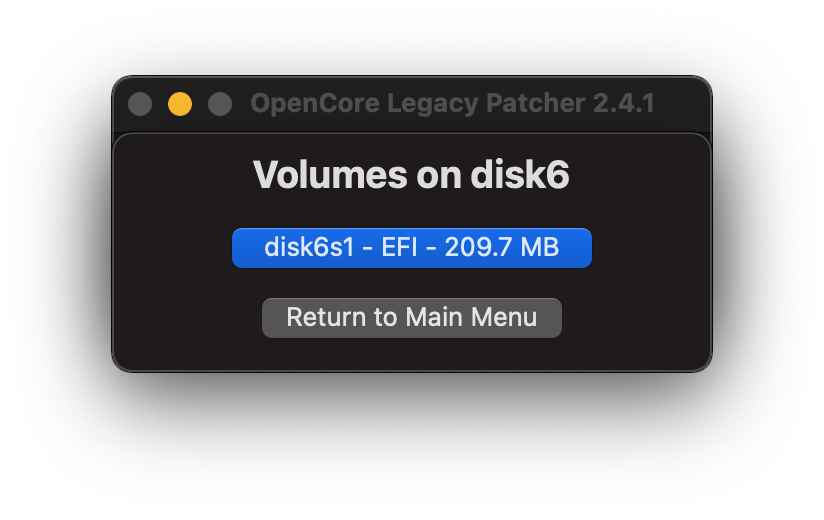Click the word "OpenCore" in the window title
Image resolution: width=824 pixels, height=520 pixels.
(x=315, y=103)
